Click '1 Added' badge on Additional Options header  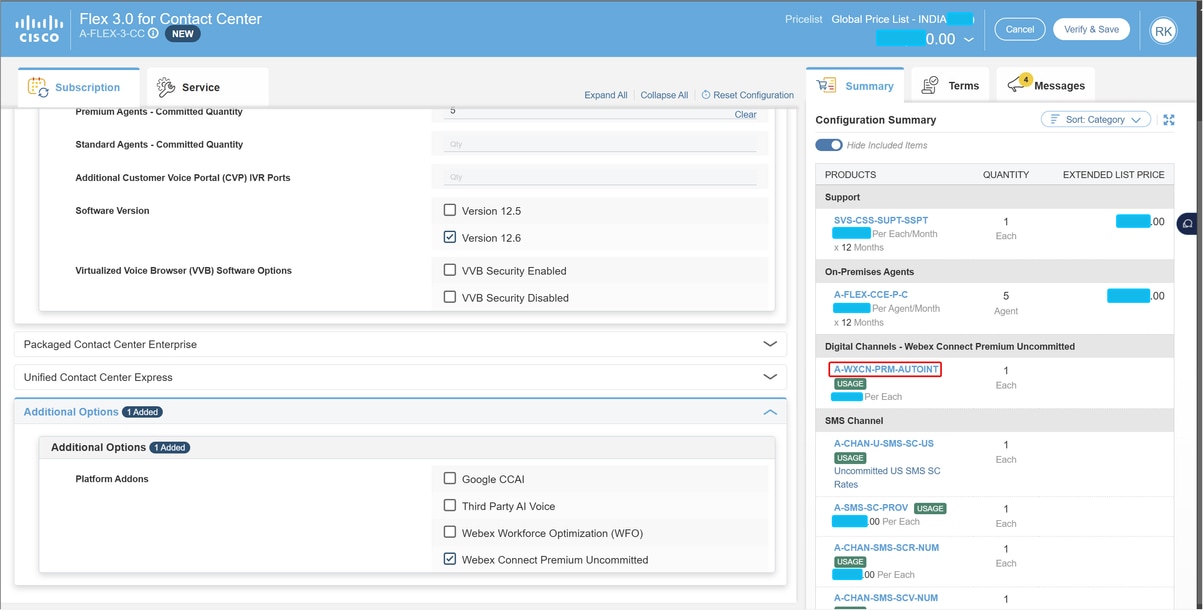142,412
